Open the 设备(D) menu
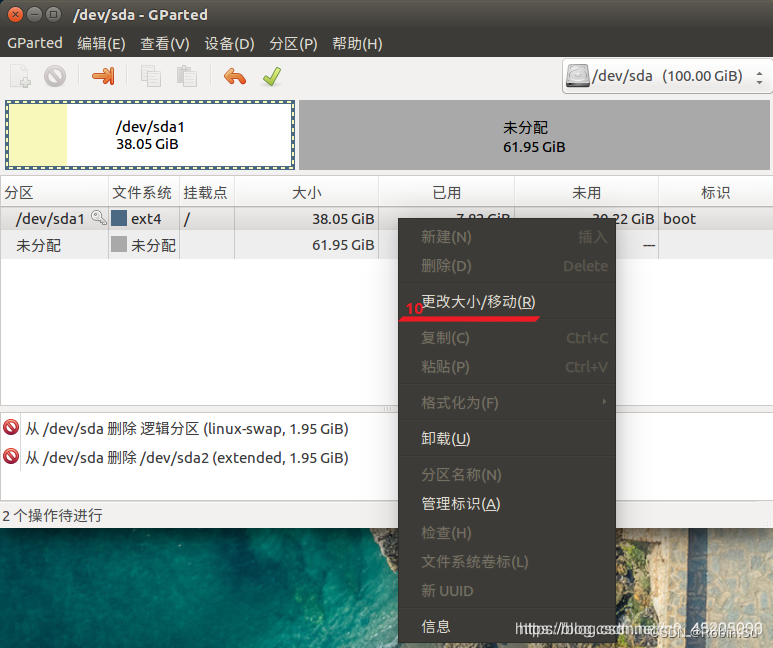The width and height of the screenshot is (773, 648). [229, 43]
